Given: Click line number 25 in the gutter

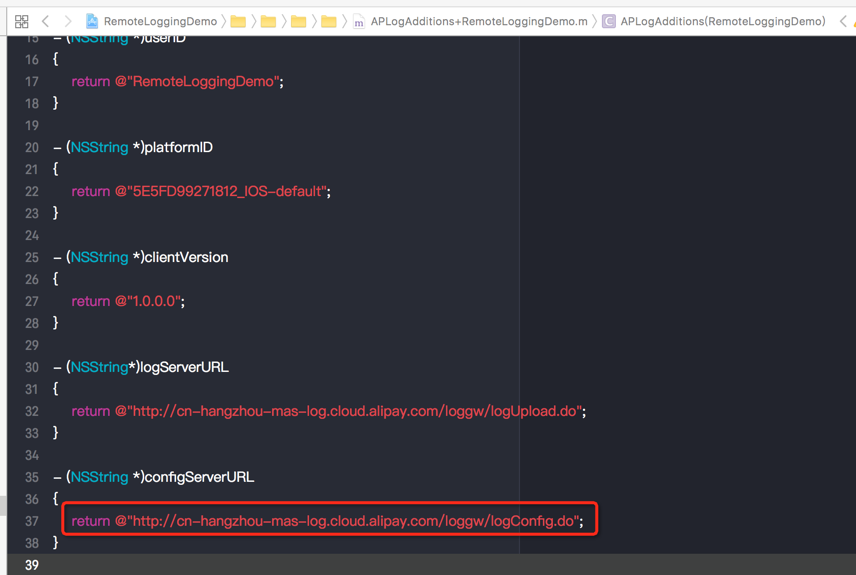Looking at the screenshot, I should [32, 257].
